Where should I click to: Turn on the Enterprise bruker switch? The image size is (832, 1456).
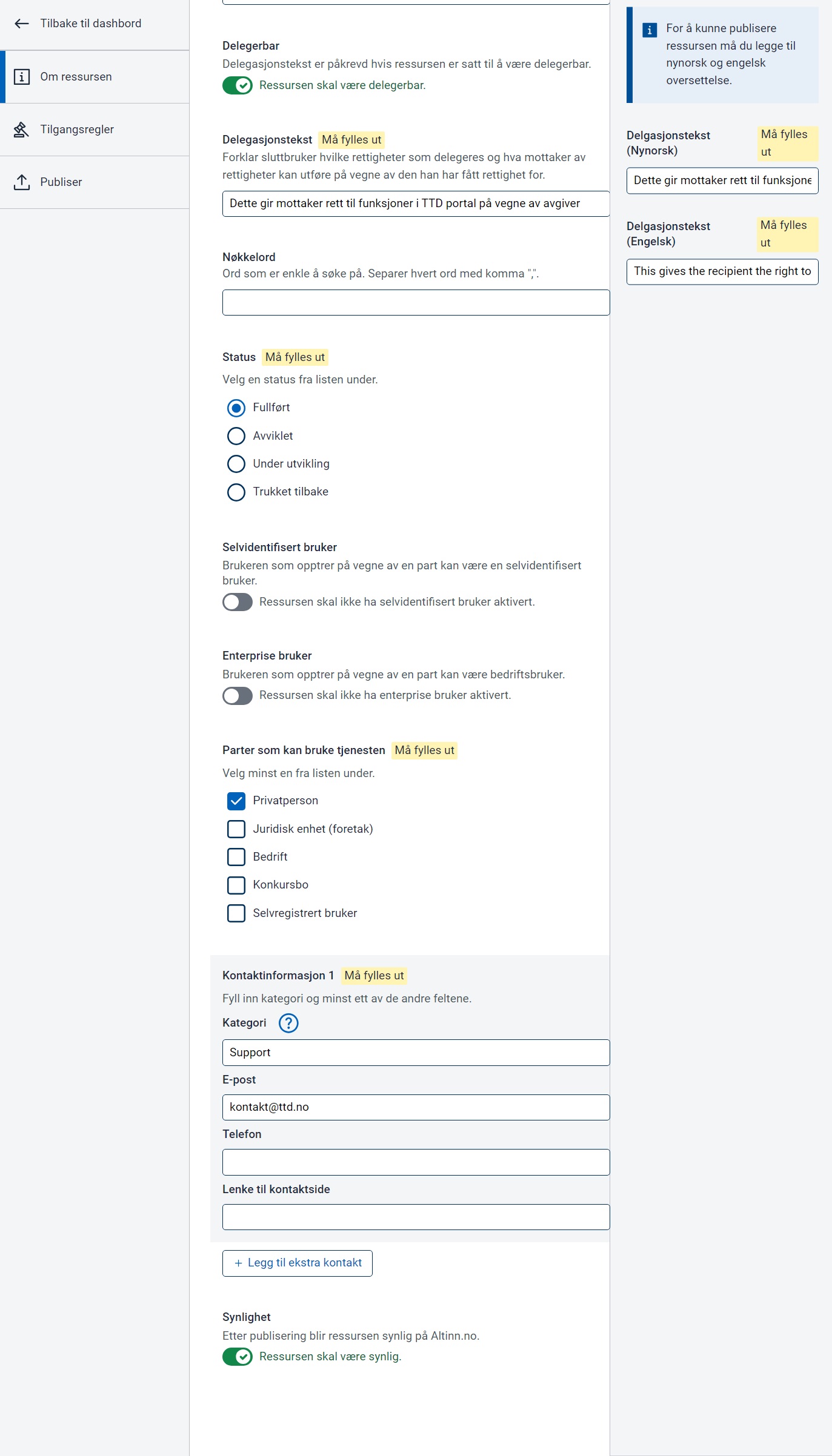[x=238, y=696]
